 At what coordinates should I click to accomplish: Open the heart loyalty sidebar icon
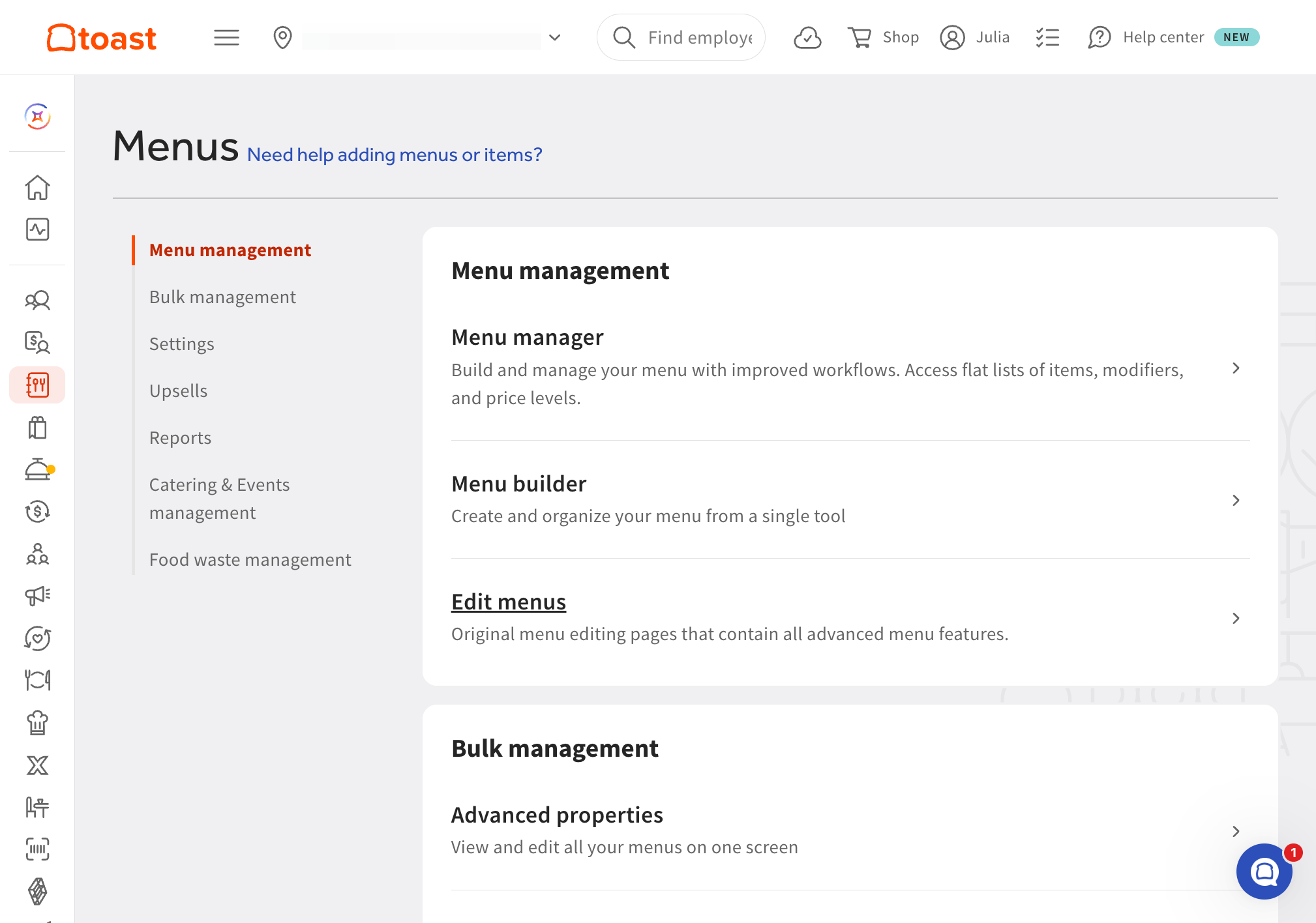point(38,638)
